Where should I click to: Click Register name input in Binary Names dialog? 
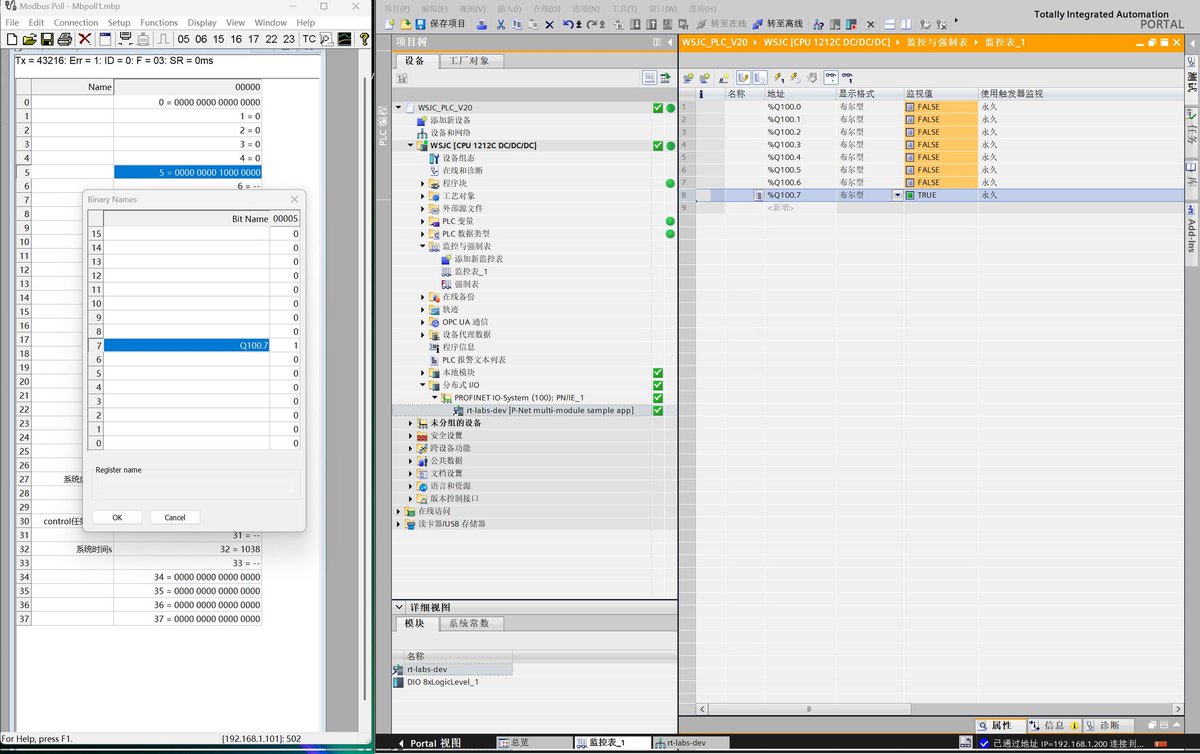coord(196,485)
